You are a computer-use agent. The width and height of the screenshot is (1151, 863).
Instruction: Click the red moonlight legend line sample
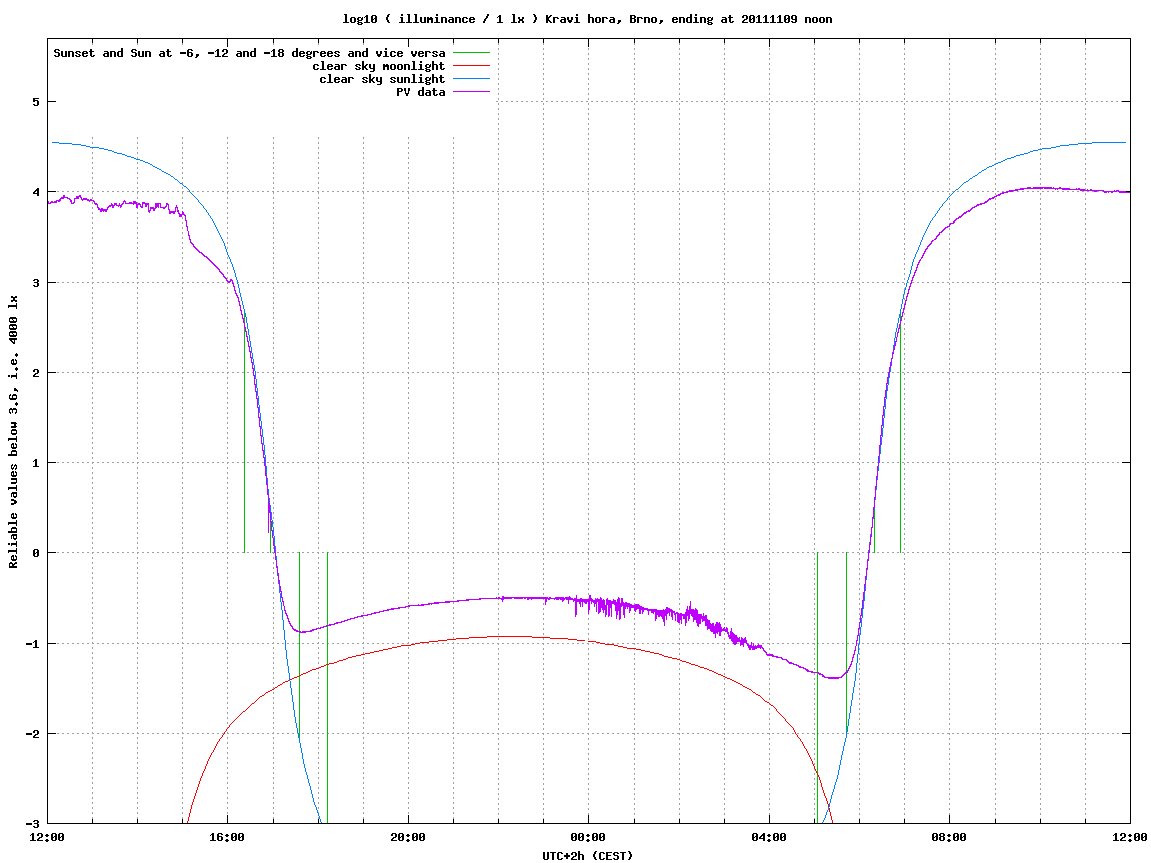tap(471, 66)
